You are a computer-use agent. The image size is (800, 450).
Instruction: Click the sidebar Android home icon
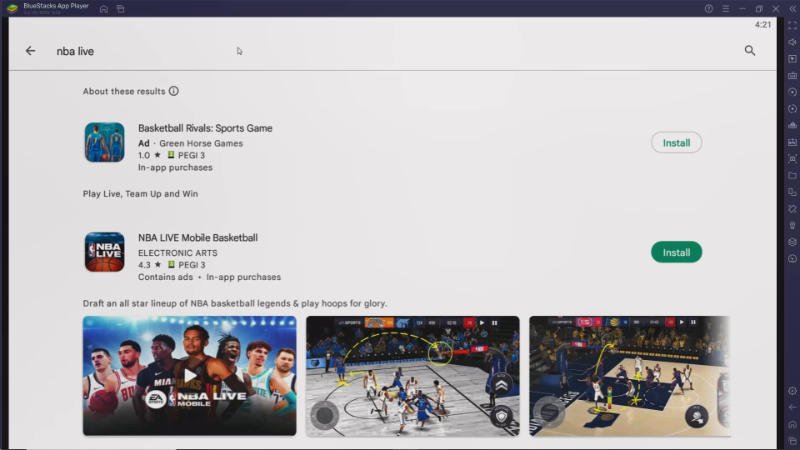pos(792,424)
